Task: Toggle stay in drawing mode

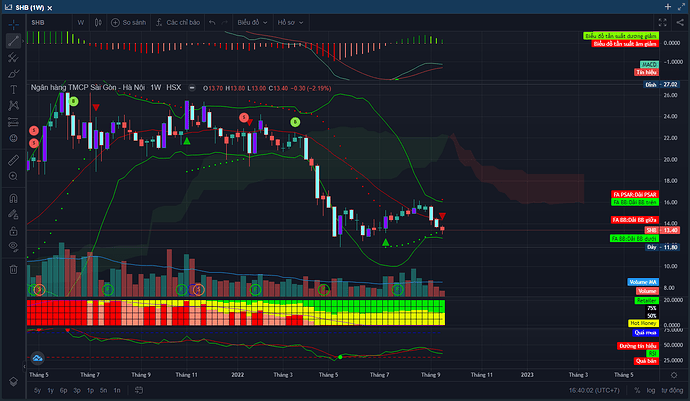Action: click(x=13, y=215)
